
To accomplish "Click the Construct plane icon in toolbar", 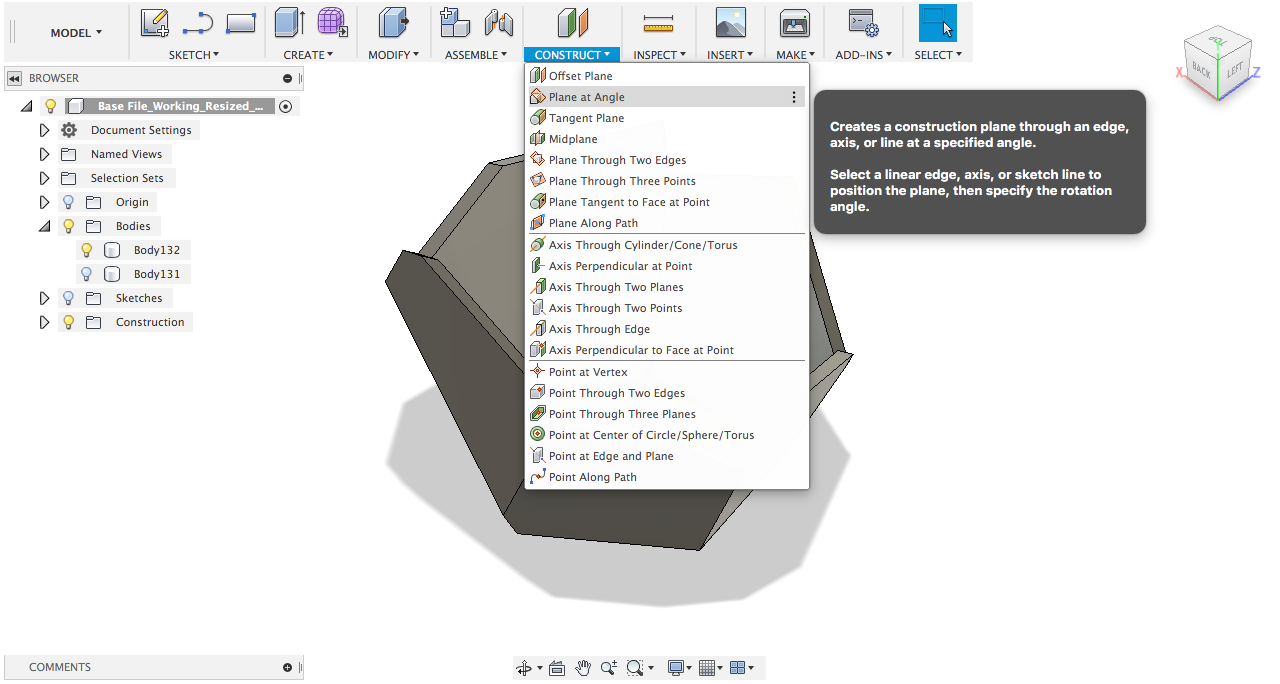I will click(572, 22).
